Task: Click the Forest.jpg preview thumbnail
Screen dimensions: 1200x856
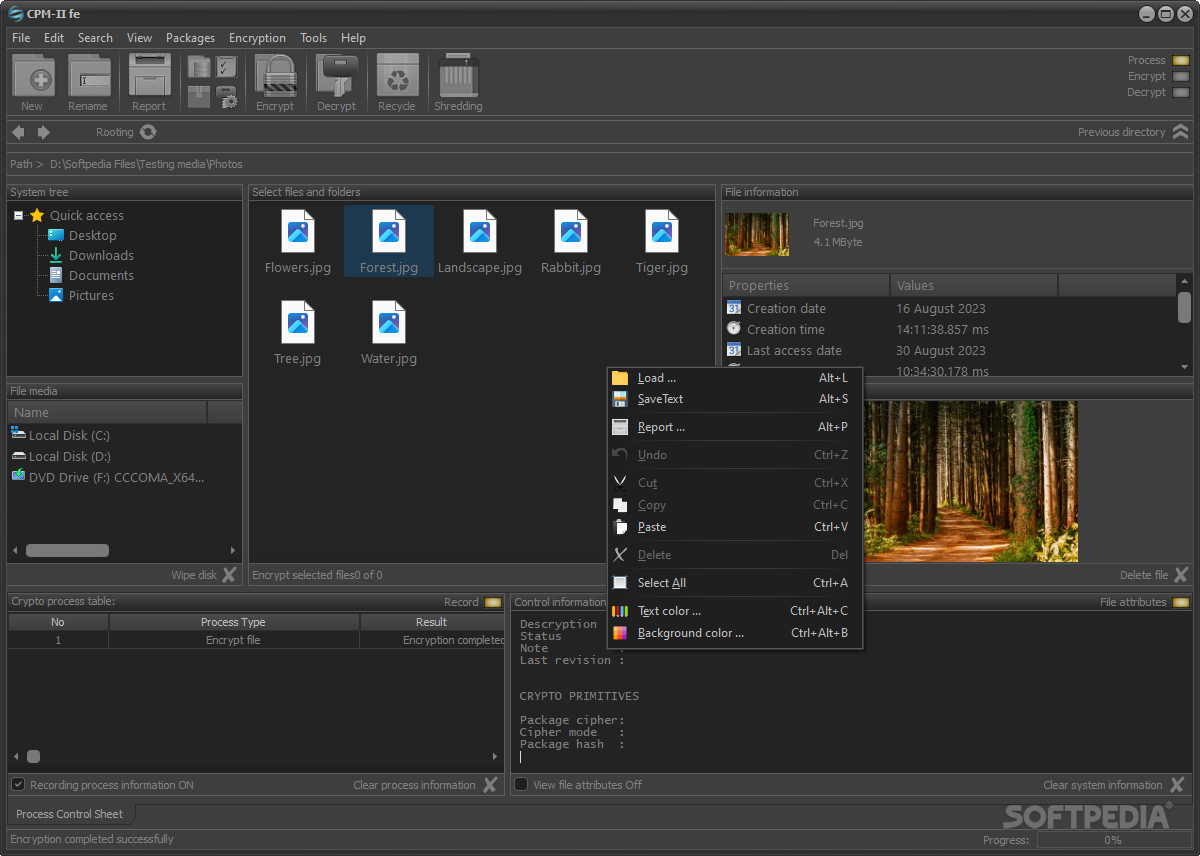Action: coord(757,234)
